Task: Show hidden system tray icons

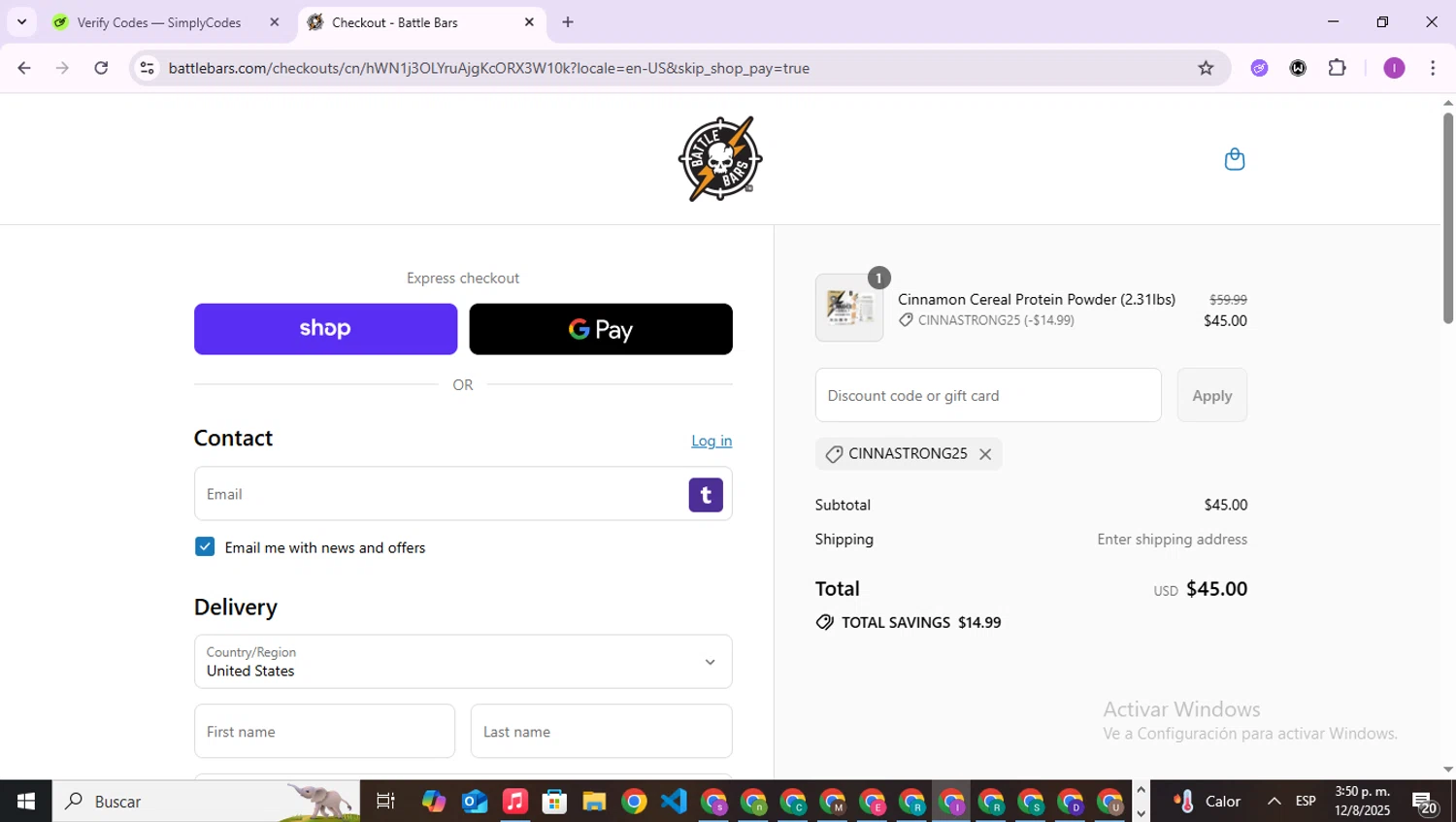Action: [1274, 801]
